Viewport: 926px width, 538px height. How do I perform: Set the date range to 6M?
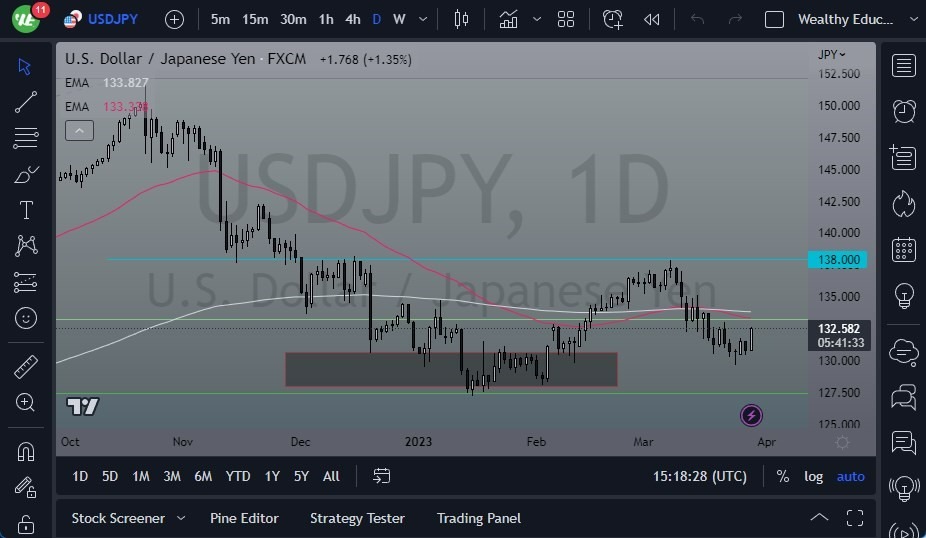pyautogui.click(x=203, y=476)
